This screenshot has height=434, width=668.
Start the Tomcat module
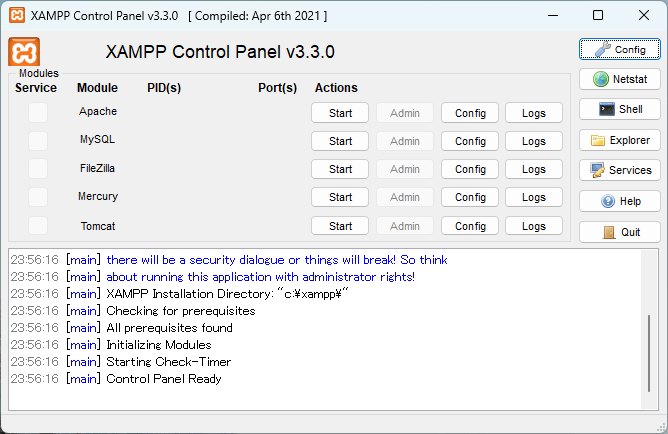pyautogui.click(x=340, y=226)
